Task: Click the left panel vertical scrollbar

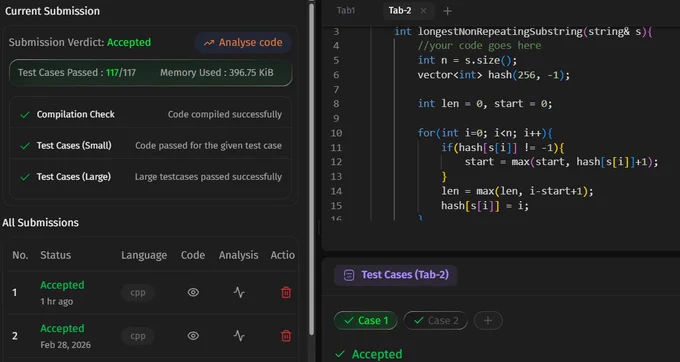Action: click(311, 169)
